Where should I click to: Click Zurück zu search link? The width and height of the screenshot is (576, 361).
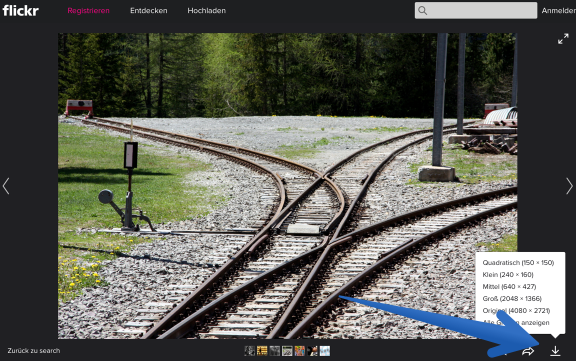(34, 351)
